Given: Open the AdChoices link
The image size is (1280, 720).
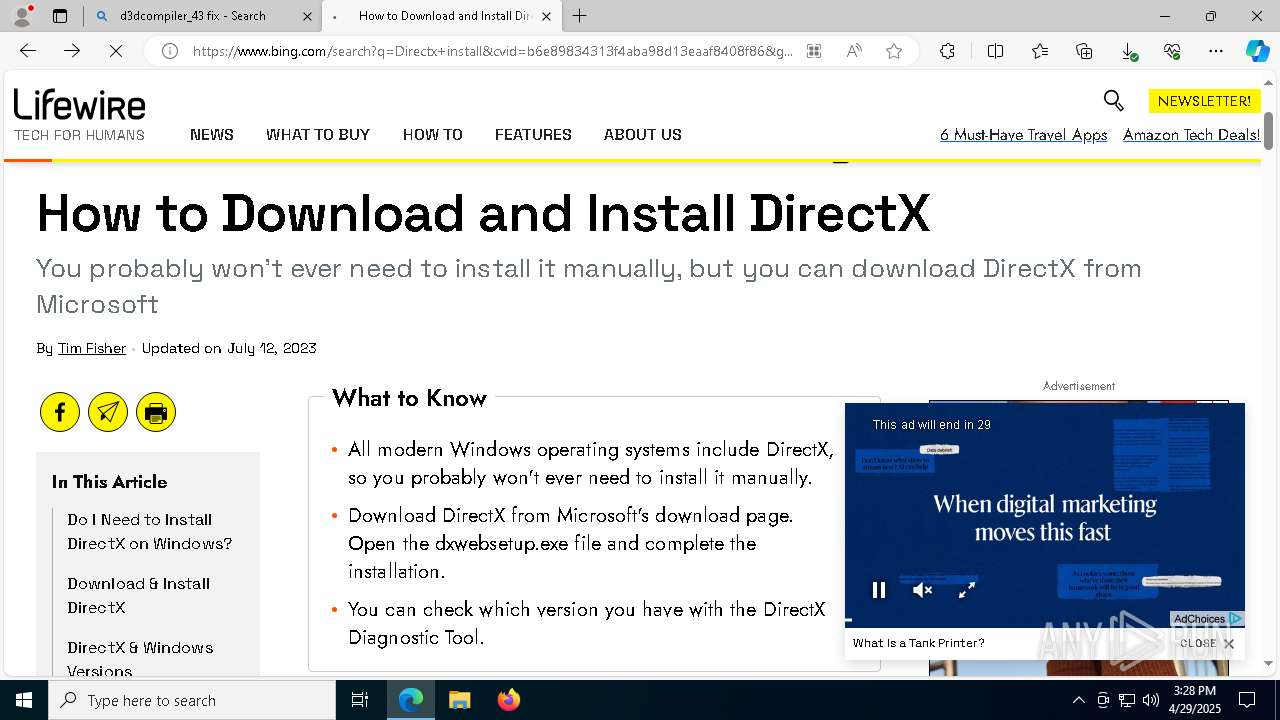Looking at the screenshot, I should (1206, 619).
